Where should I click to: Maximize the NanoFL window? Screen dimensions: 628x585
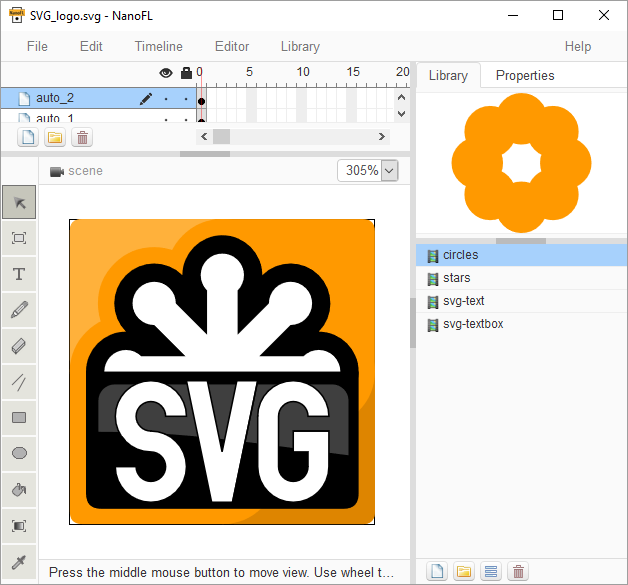pos(558,15)
